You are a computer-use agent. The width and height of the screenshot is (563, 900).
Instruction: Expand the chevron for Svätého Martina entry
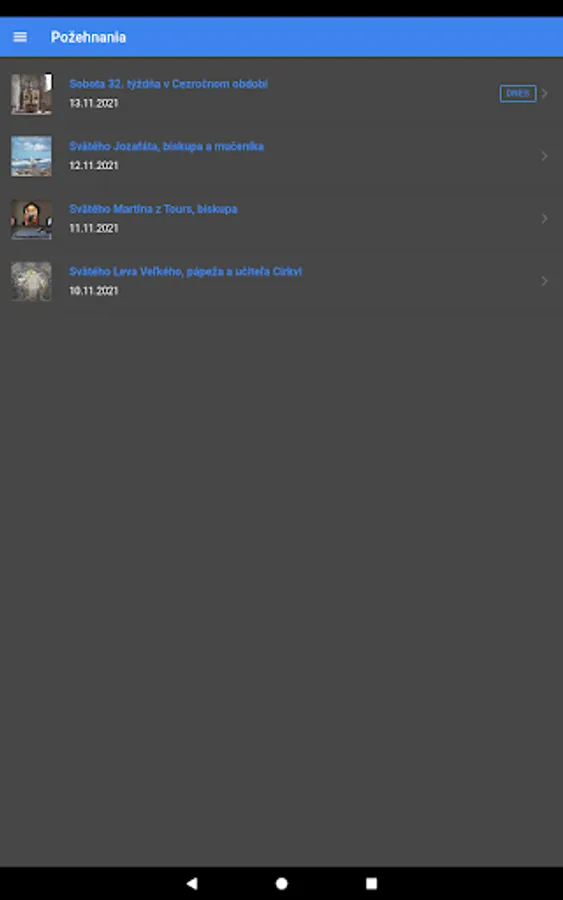[545, 218]
